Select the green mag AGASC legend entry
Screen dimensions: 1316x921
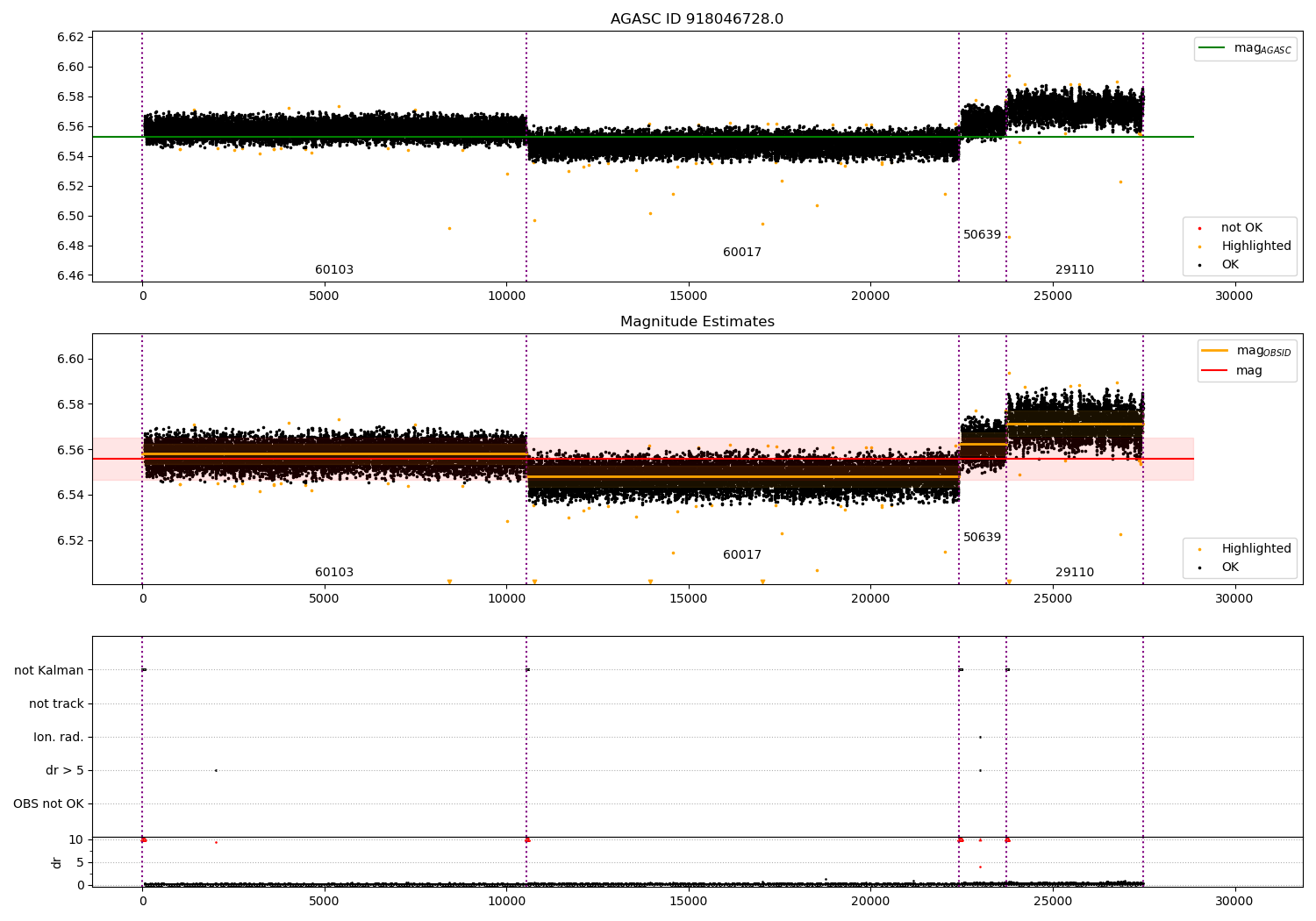tap(1245, 48)
